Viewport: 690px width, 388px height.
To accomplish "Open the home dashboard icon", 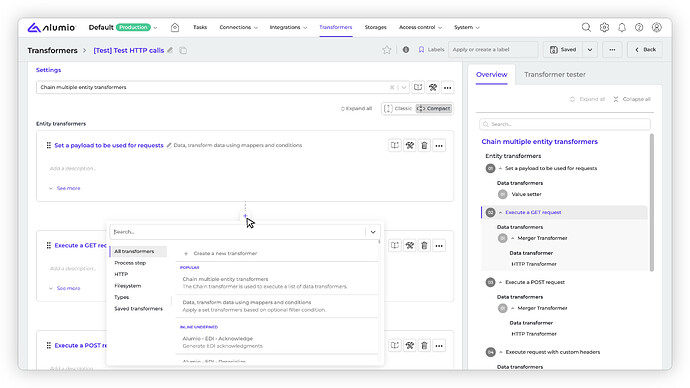I will [175, 27].
